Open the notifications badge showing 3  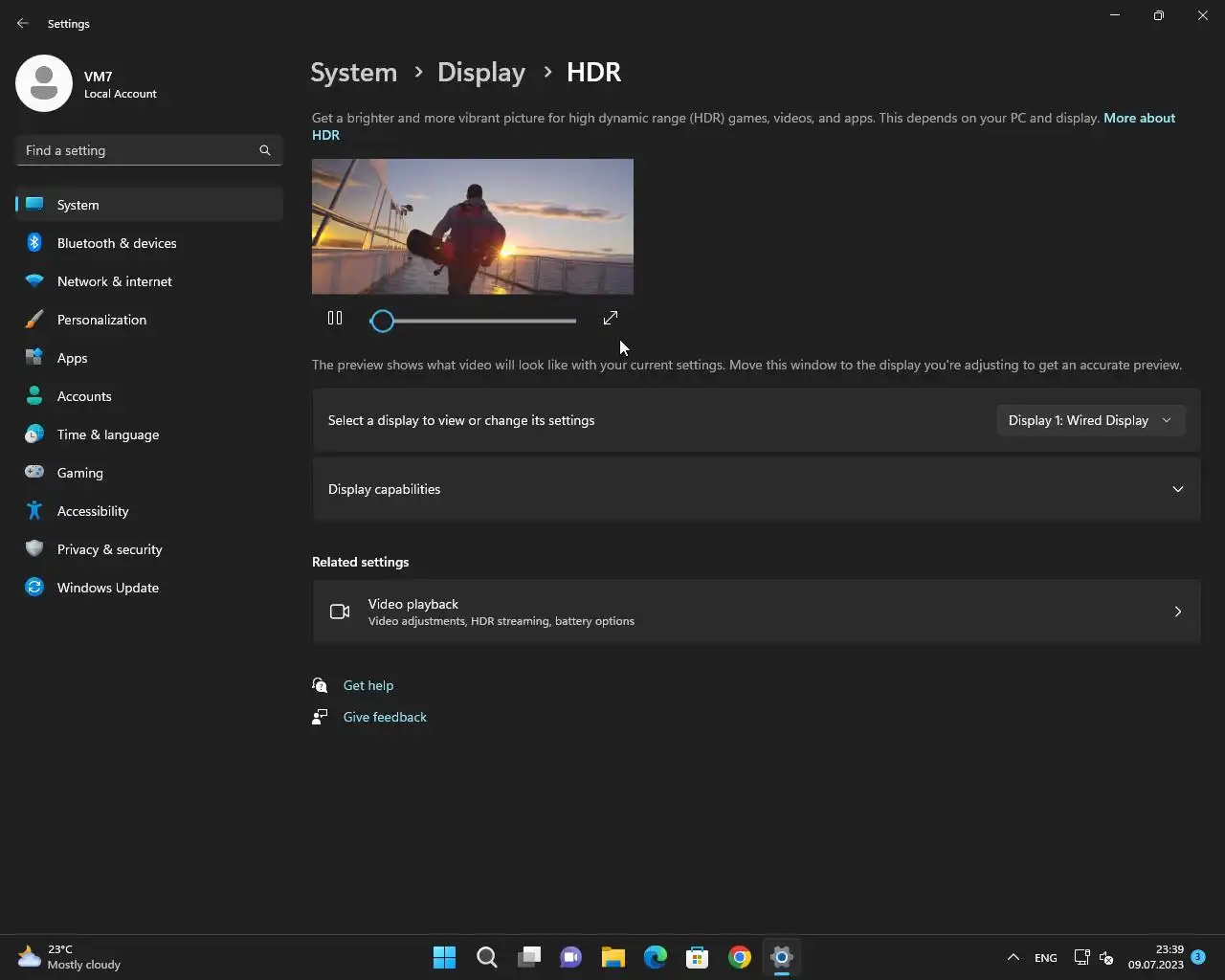pos(1198,957)
